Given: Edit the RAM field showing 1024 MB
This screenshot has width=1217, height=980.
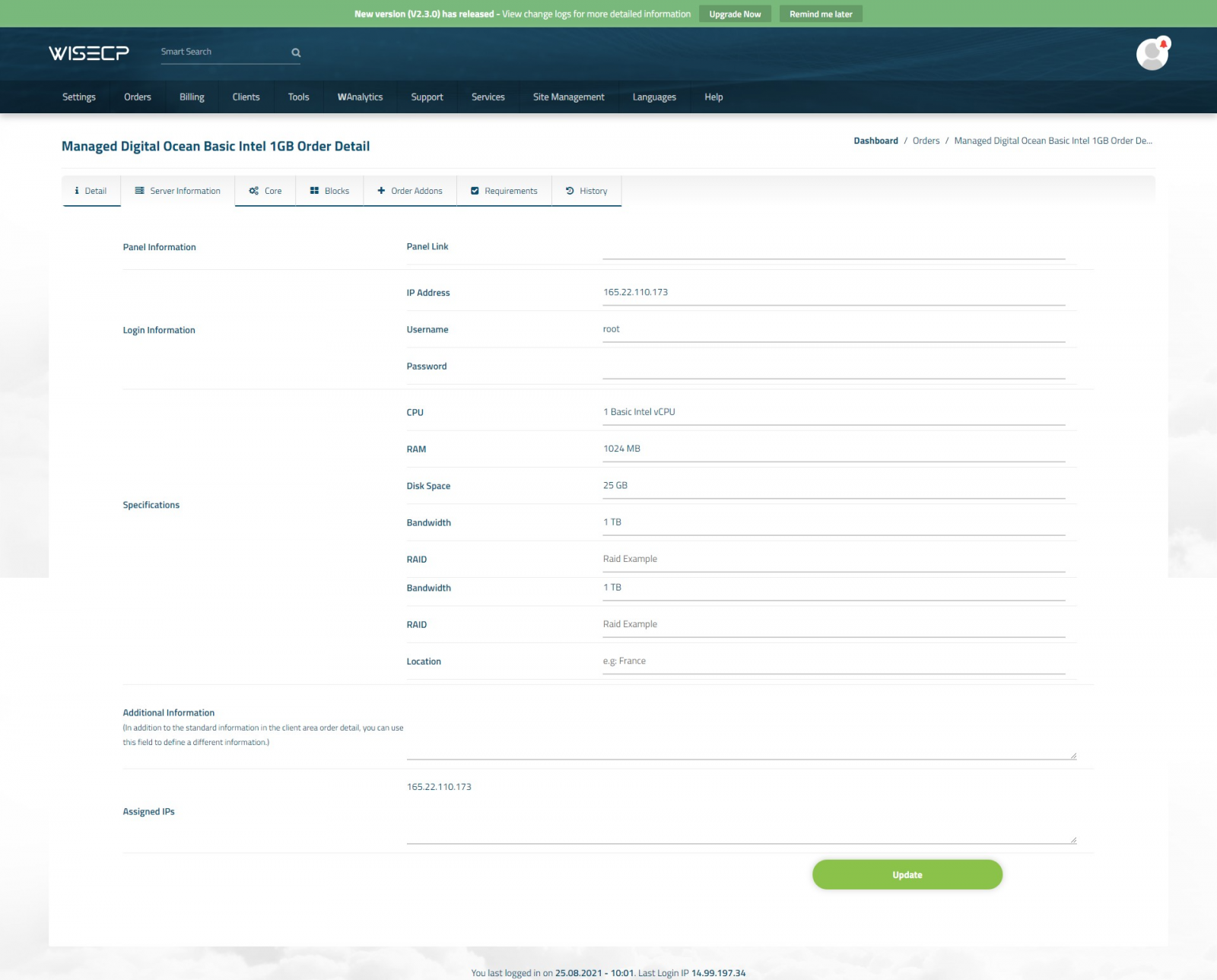Looking at the screenshot, I should (x=834, y=449).
